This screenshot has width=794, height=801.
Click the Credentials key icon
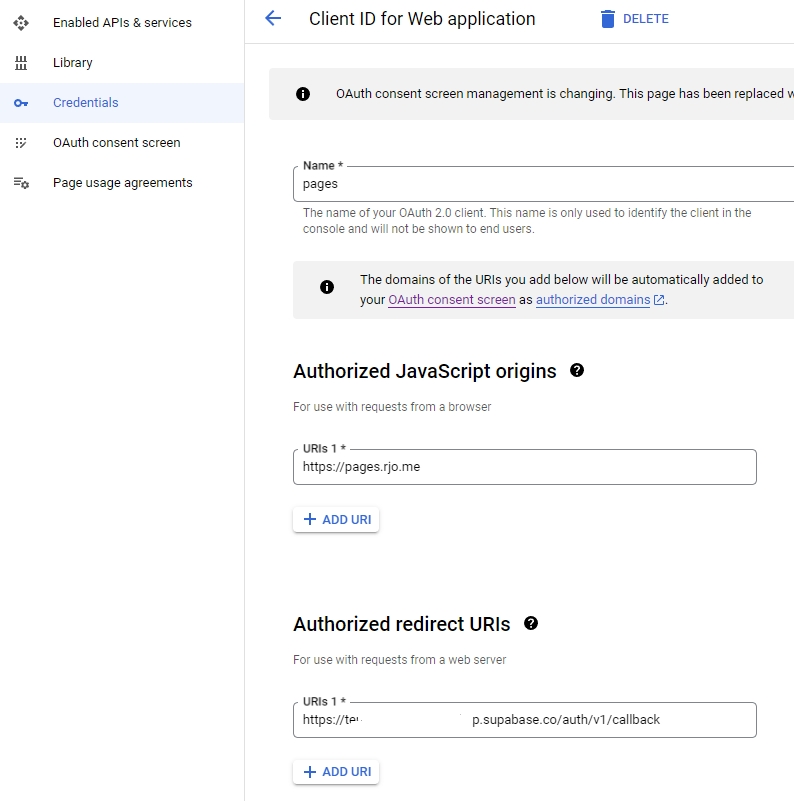point(21,103)
